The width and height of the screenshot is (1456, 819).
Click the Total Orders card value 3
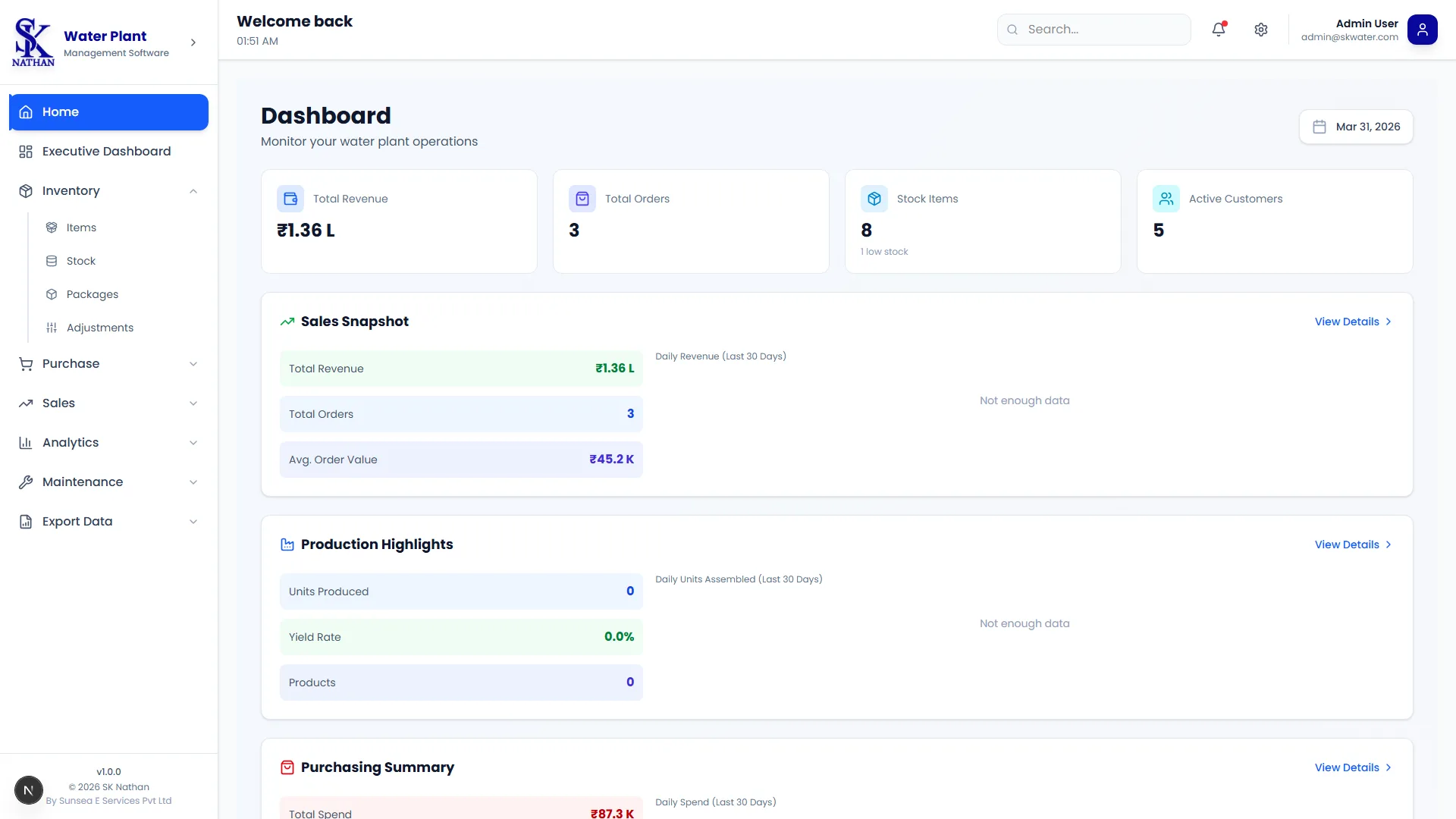click(574, 231)
